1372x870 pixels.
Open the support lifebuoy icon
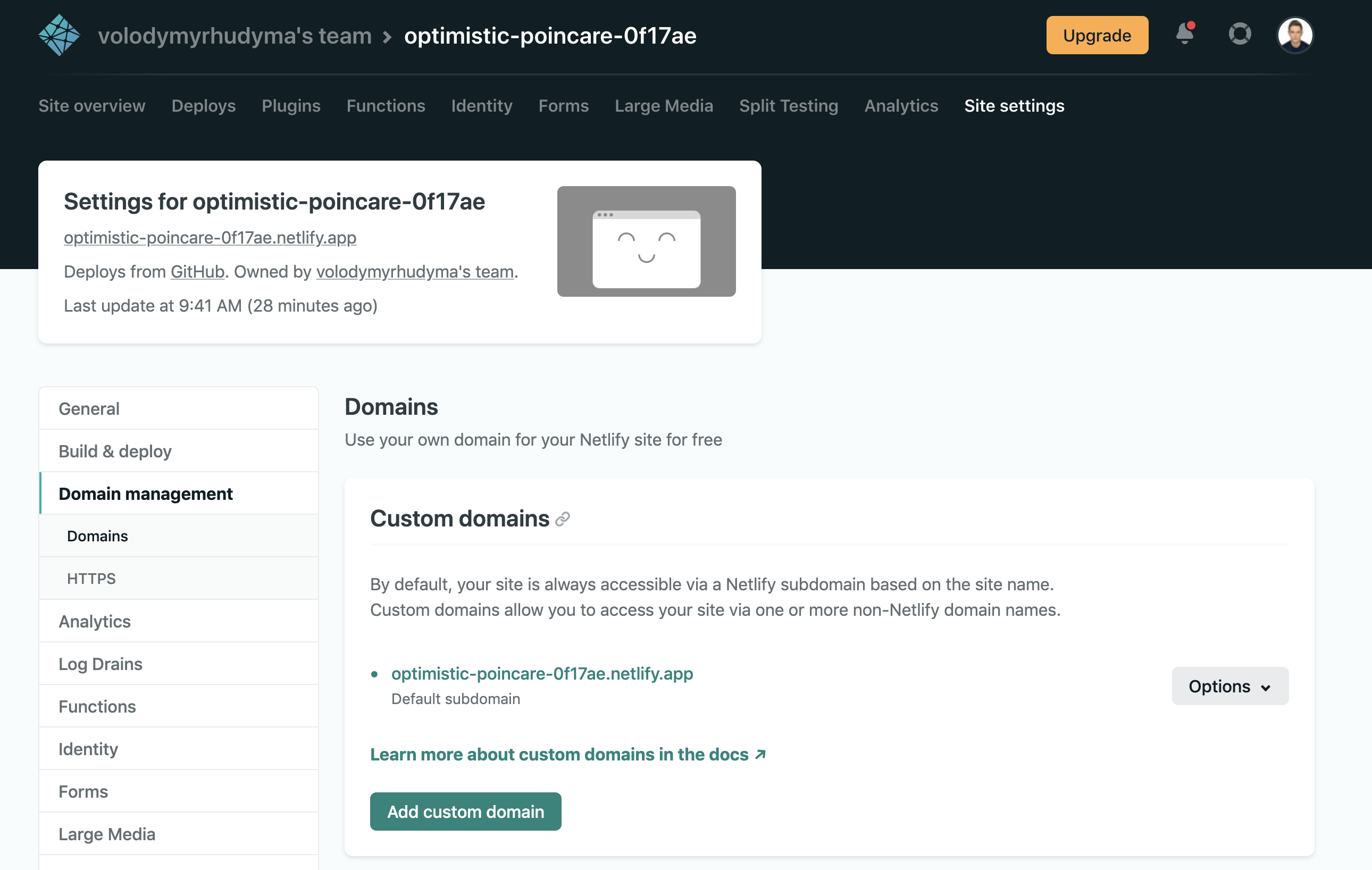tap(1240, 34)
